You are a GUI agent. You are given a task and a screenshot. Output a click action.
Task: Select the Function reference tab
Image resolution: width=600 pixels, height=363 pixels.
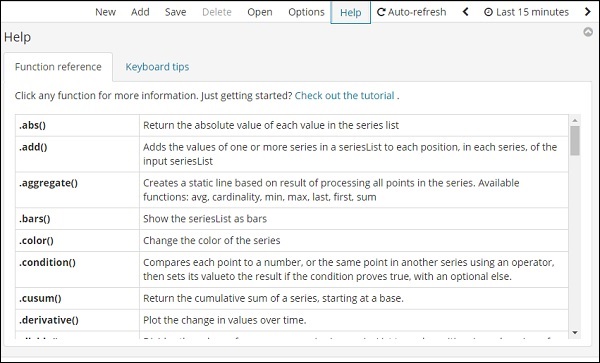pyautogui.click(x=58, y=67)
